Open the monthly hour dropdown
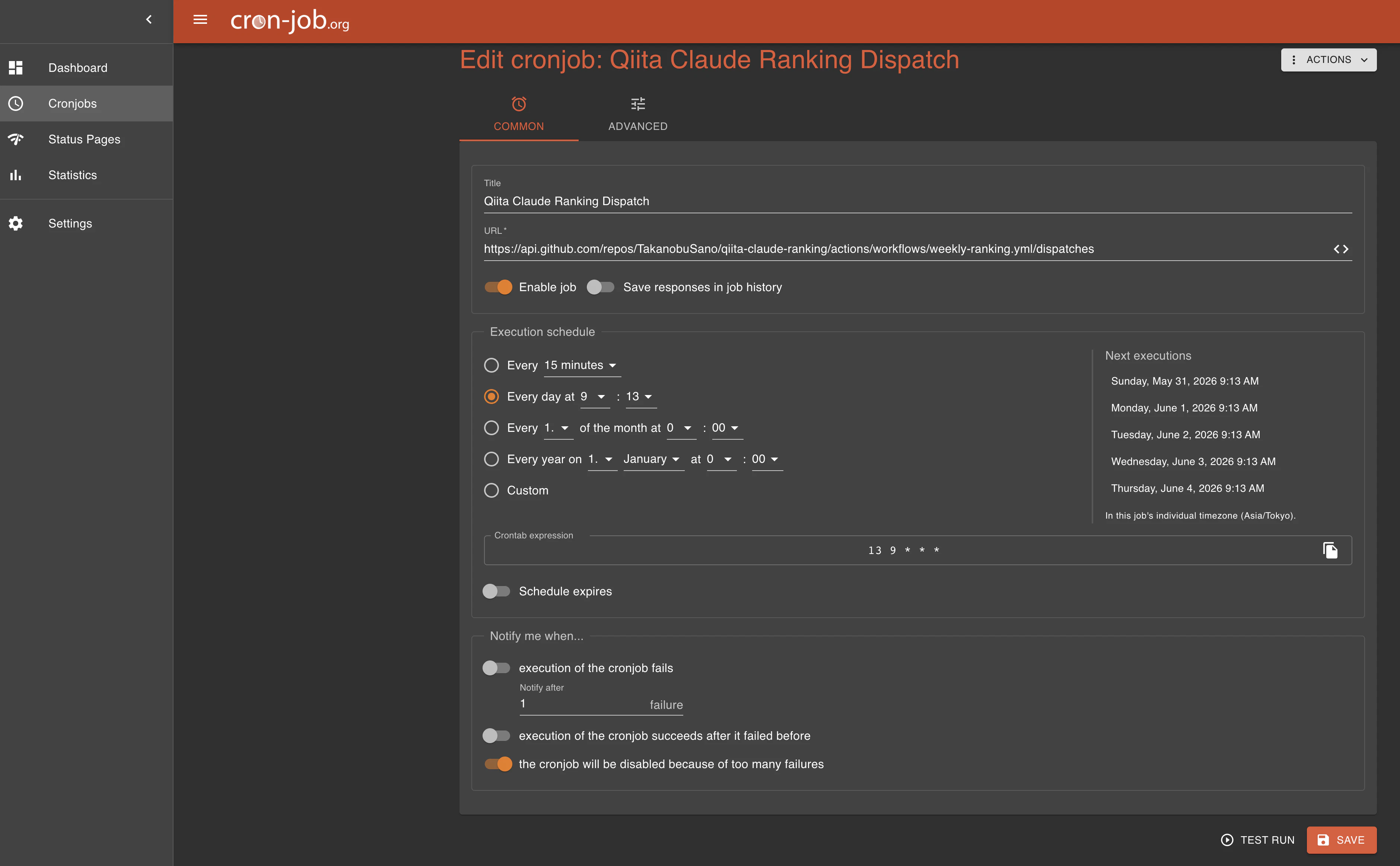Screen dimensions: 1400x866 pyautogui.click(x=682, y=428)
